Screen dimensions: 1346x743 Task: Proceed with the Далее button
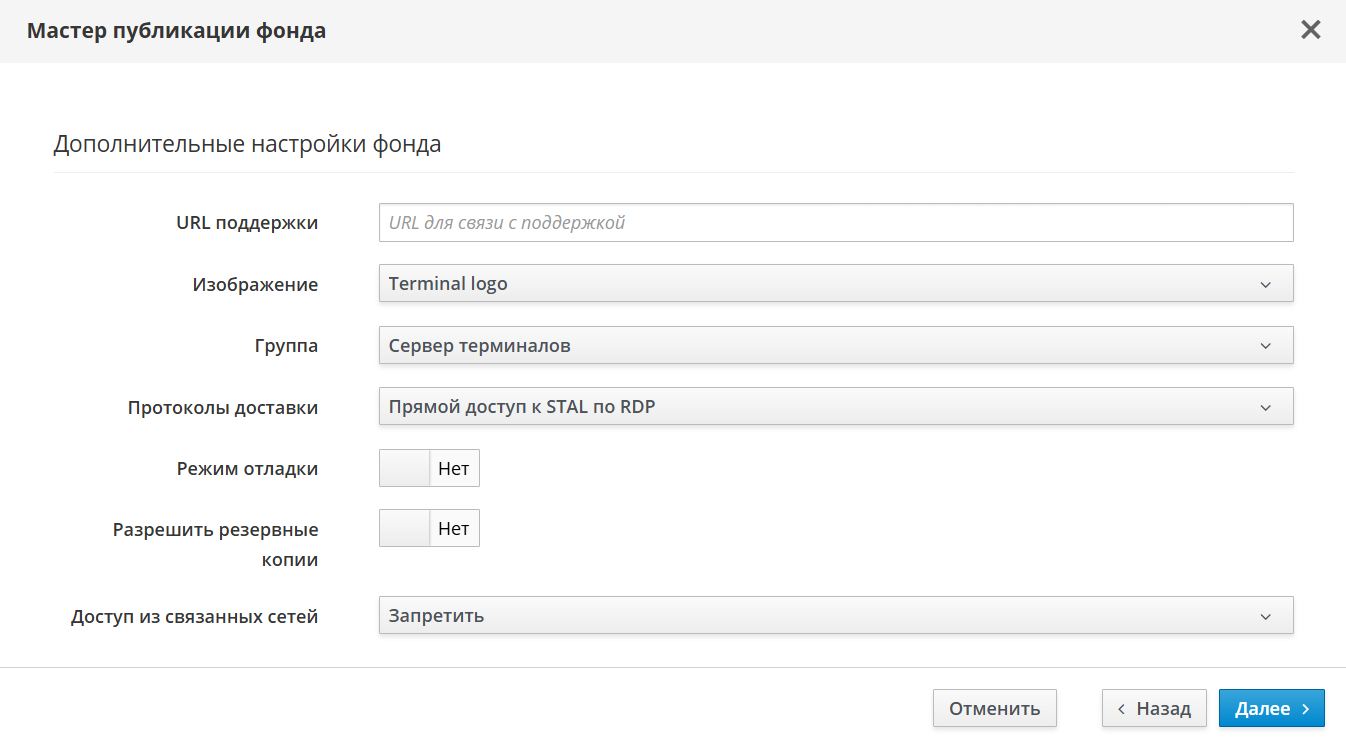click(x=1271, y=709)
